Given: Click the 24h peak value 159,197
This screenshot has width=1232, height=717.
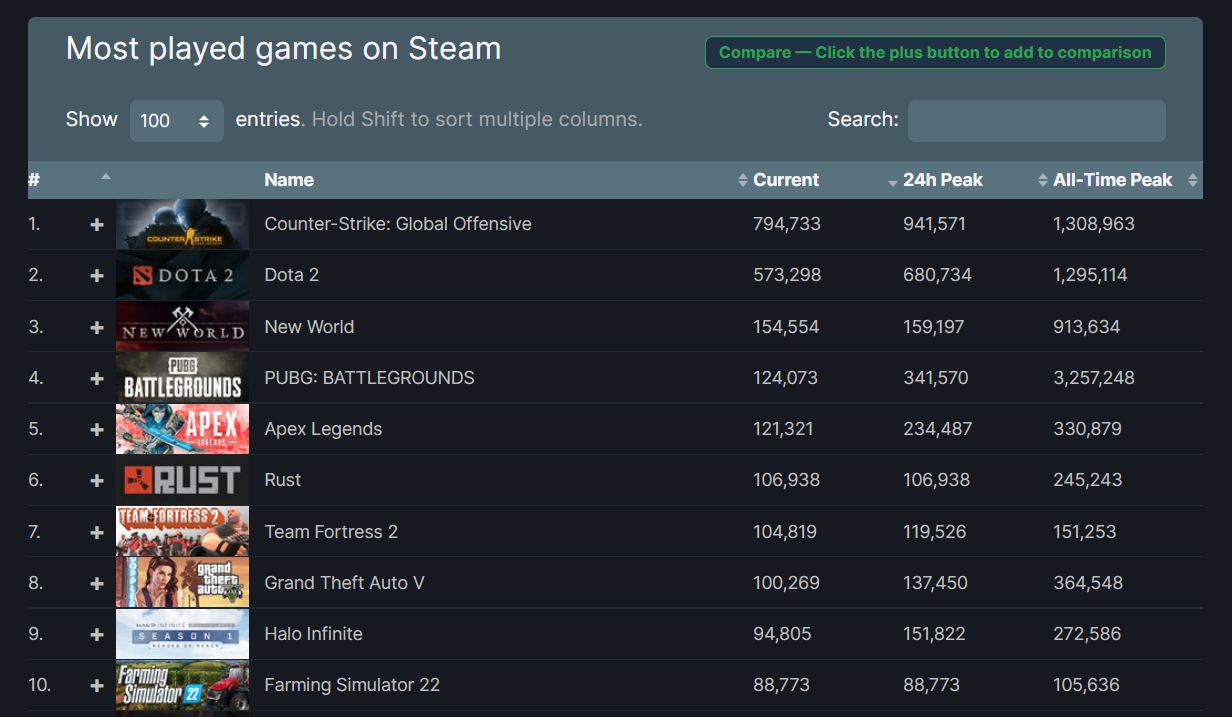Looking at the screenshot, I should [936, 327].
